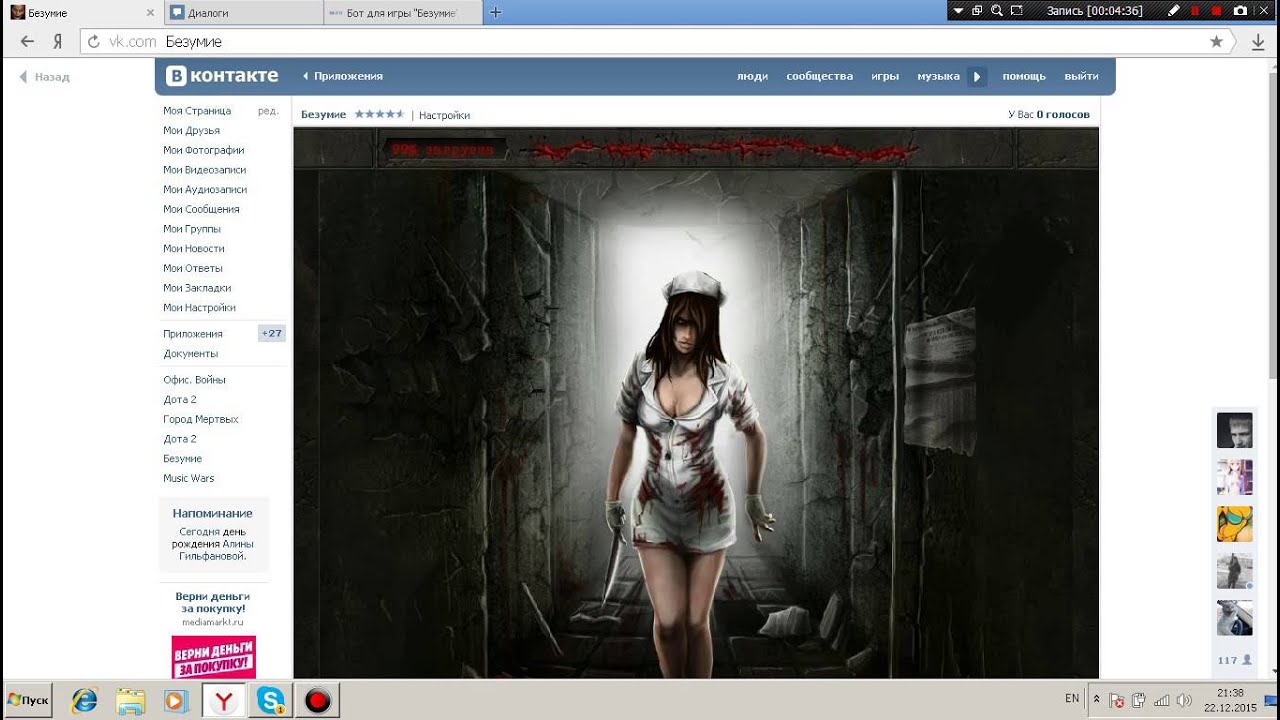Click выйти to log out
1280x720 pixels.
1081,76
